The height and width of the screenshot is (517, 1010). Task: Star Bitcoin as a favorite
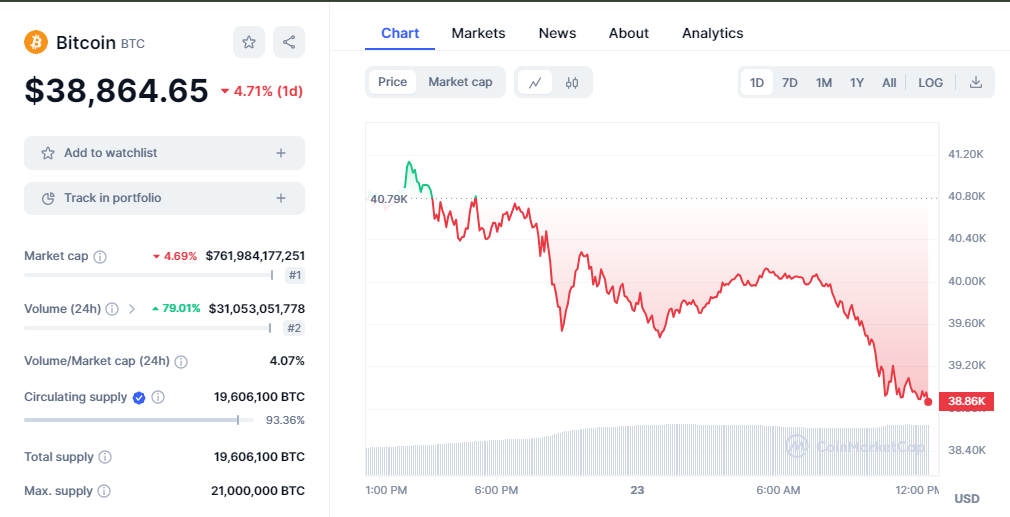coord(249,42)
